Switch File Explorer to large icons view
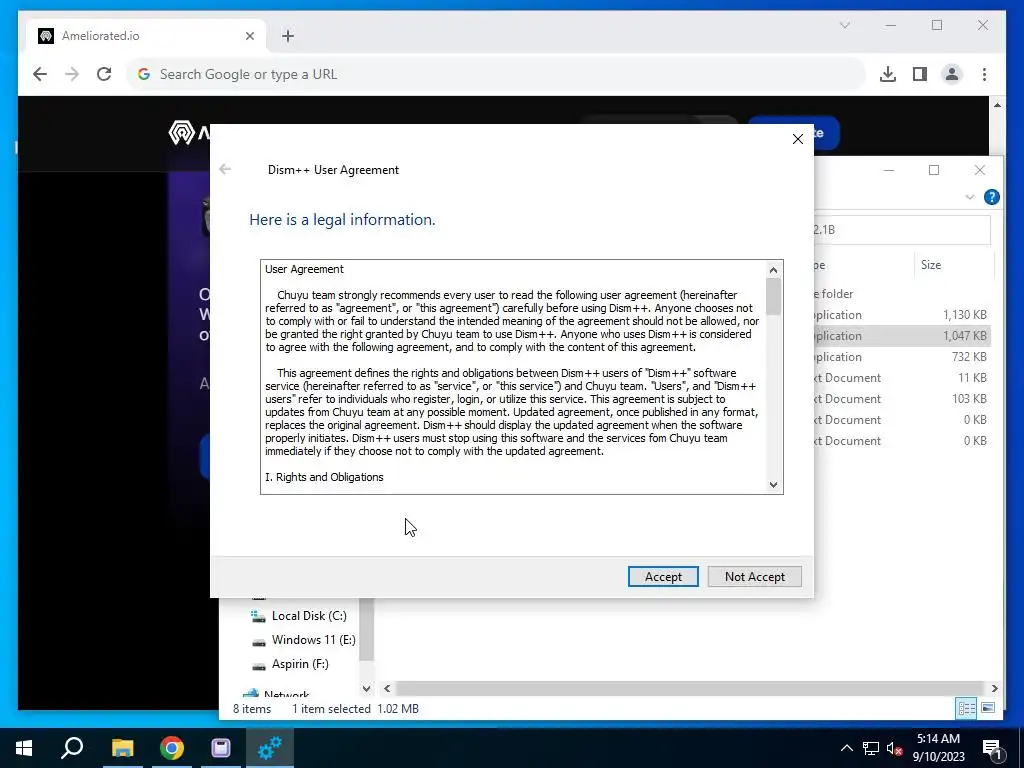Image resolution: width=1024 pixels, height=768 pixels. (988, 708)
